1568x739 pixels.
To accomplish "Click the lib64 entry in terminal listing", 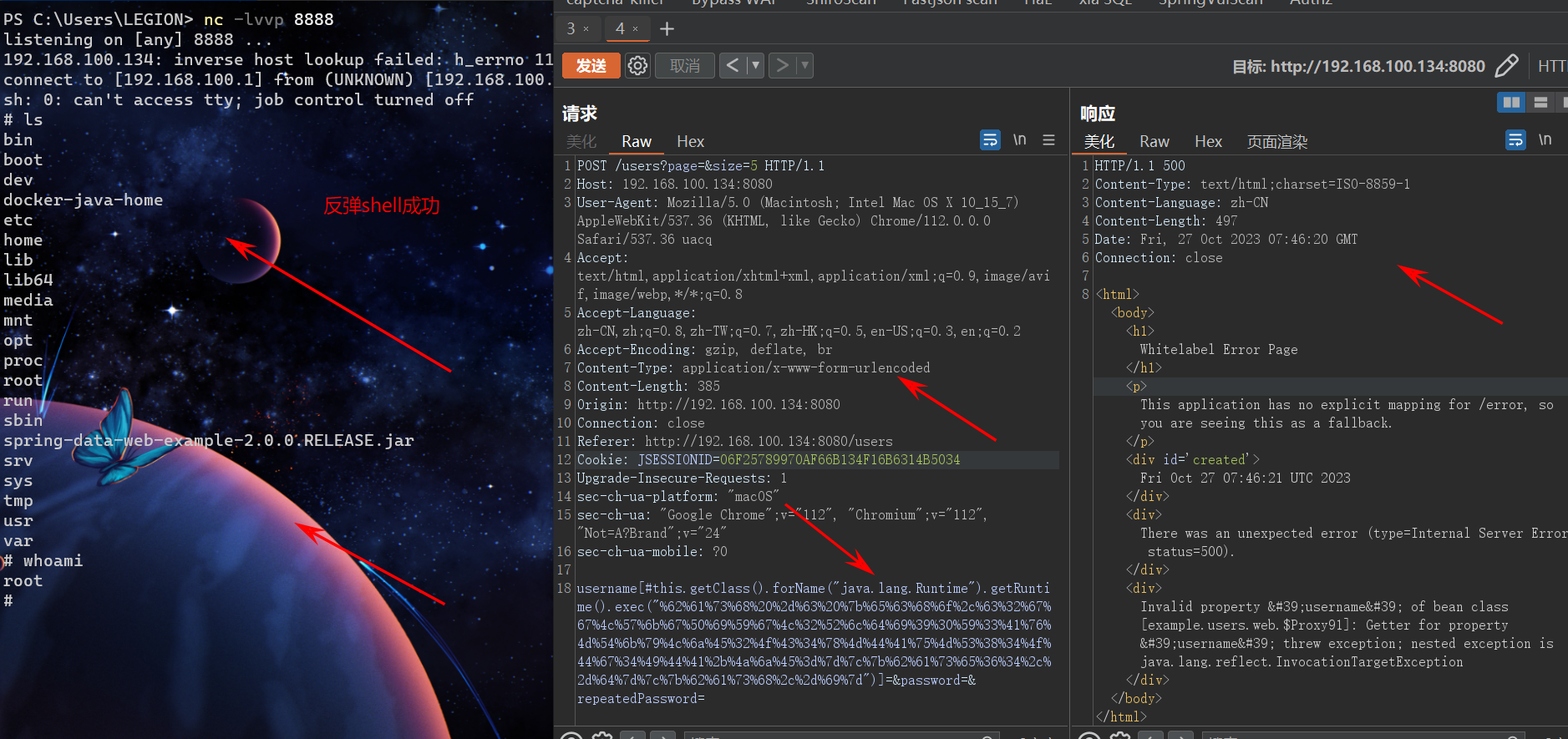I will click(28, 280).
